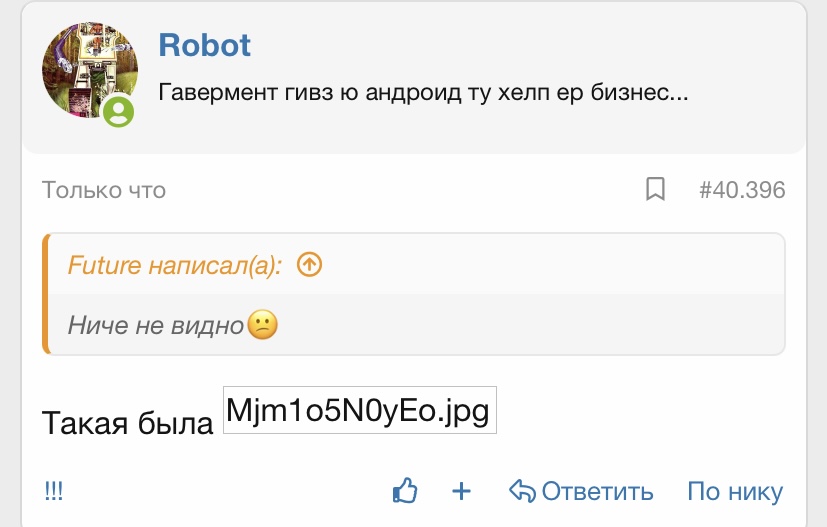Jump to the quoted post via the up-arrow icon
The image size is (827, 527).
point(310,265)
